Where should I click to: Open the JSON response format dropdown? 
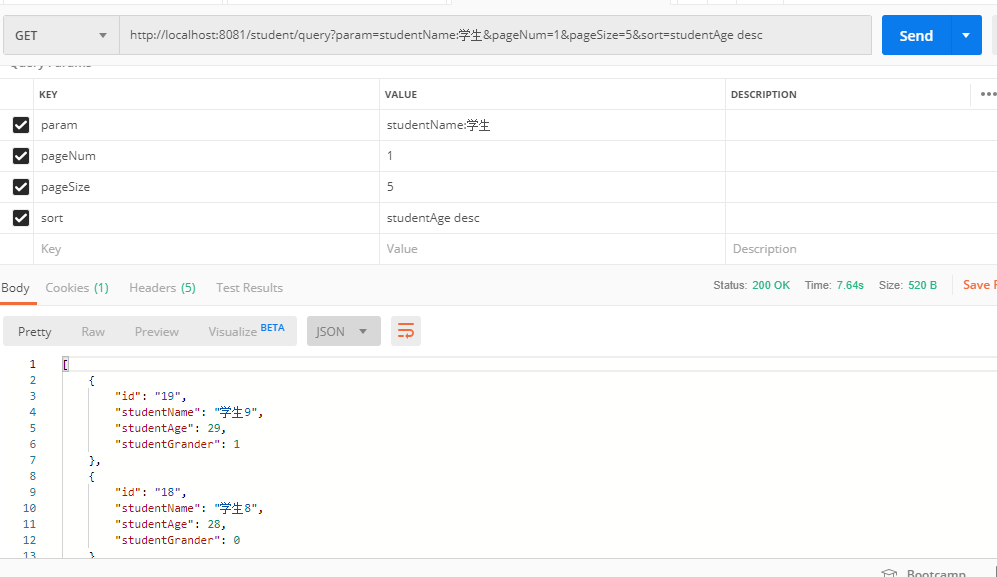click(343, 330)
